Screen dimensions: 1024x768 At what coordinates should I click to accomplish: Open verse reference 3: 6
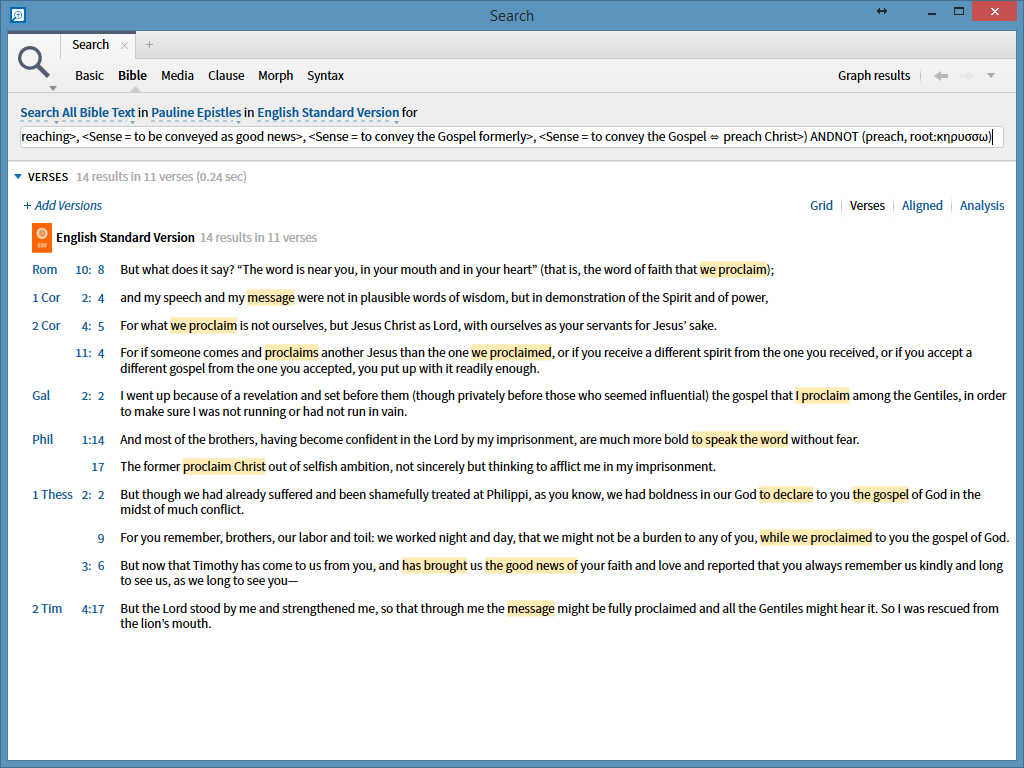click(93, 566)
